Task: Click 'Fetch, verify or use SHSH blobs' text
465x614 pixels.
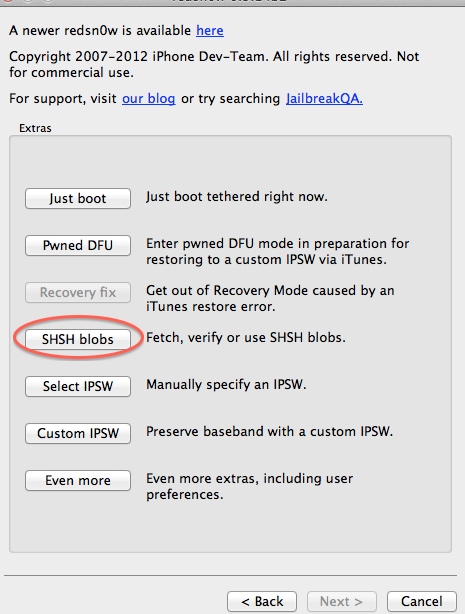Action: pos(246,338)
